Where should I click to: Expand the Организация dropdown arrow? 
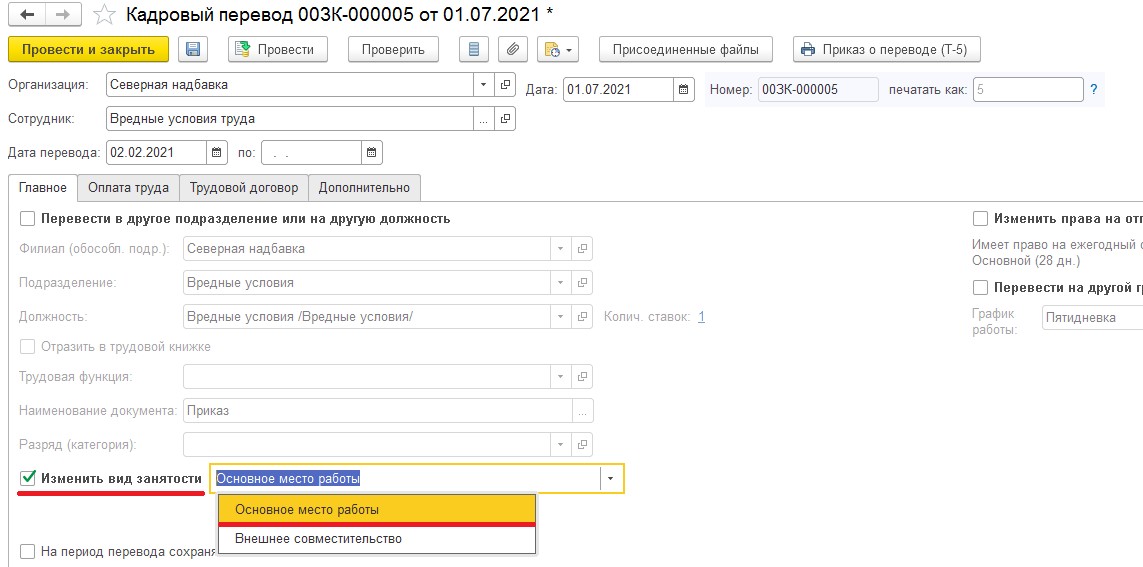[x=483, y=85]
